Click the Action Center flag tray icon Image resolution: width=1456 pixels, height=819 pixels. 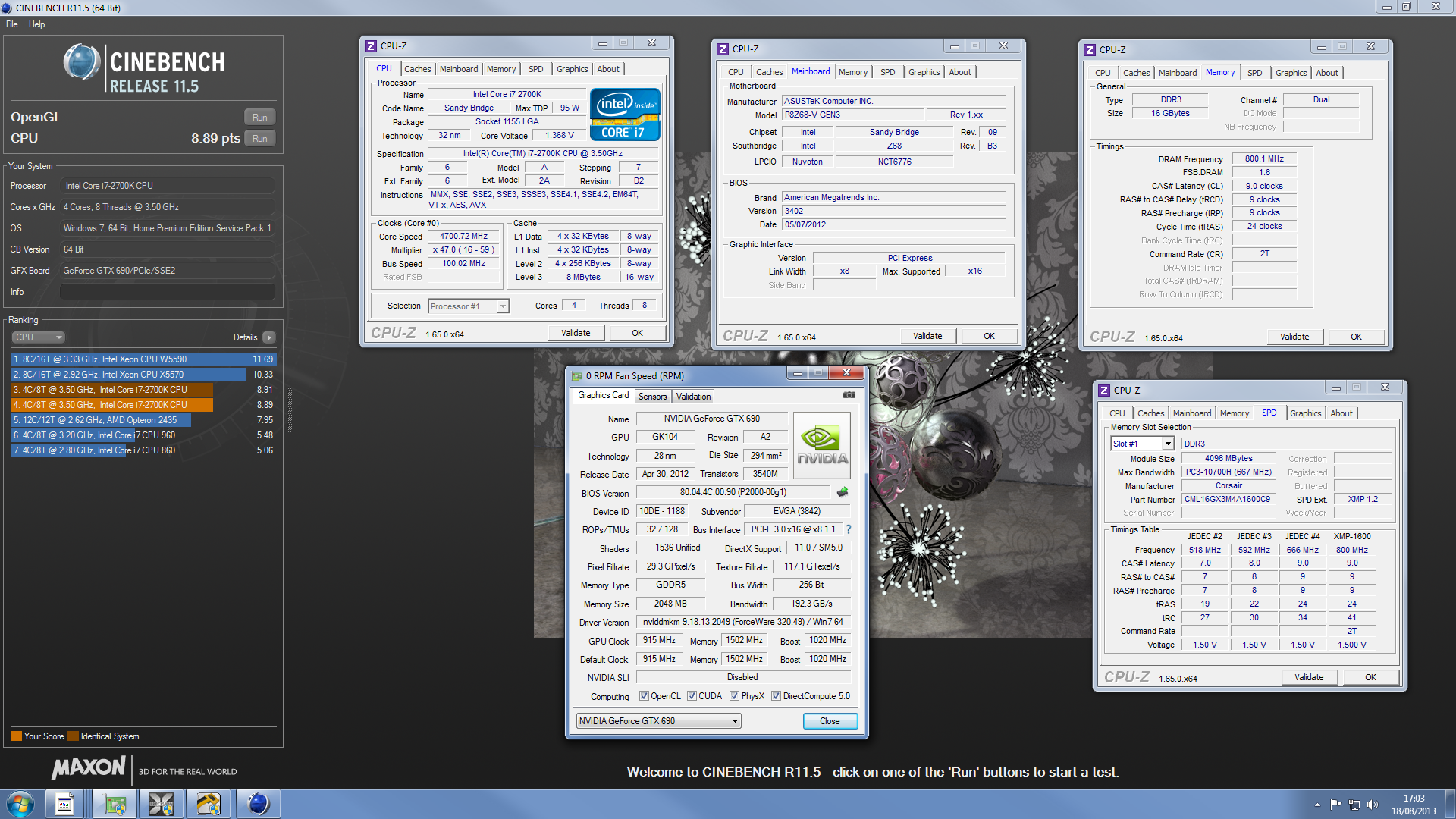click(x=1335, y=805)
